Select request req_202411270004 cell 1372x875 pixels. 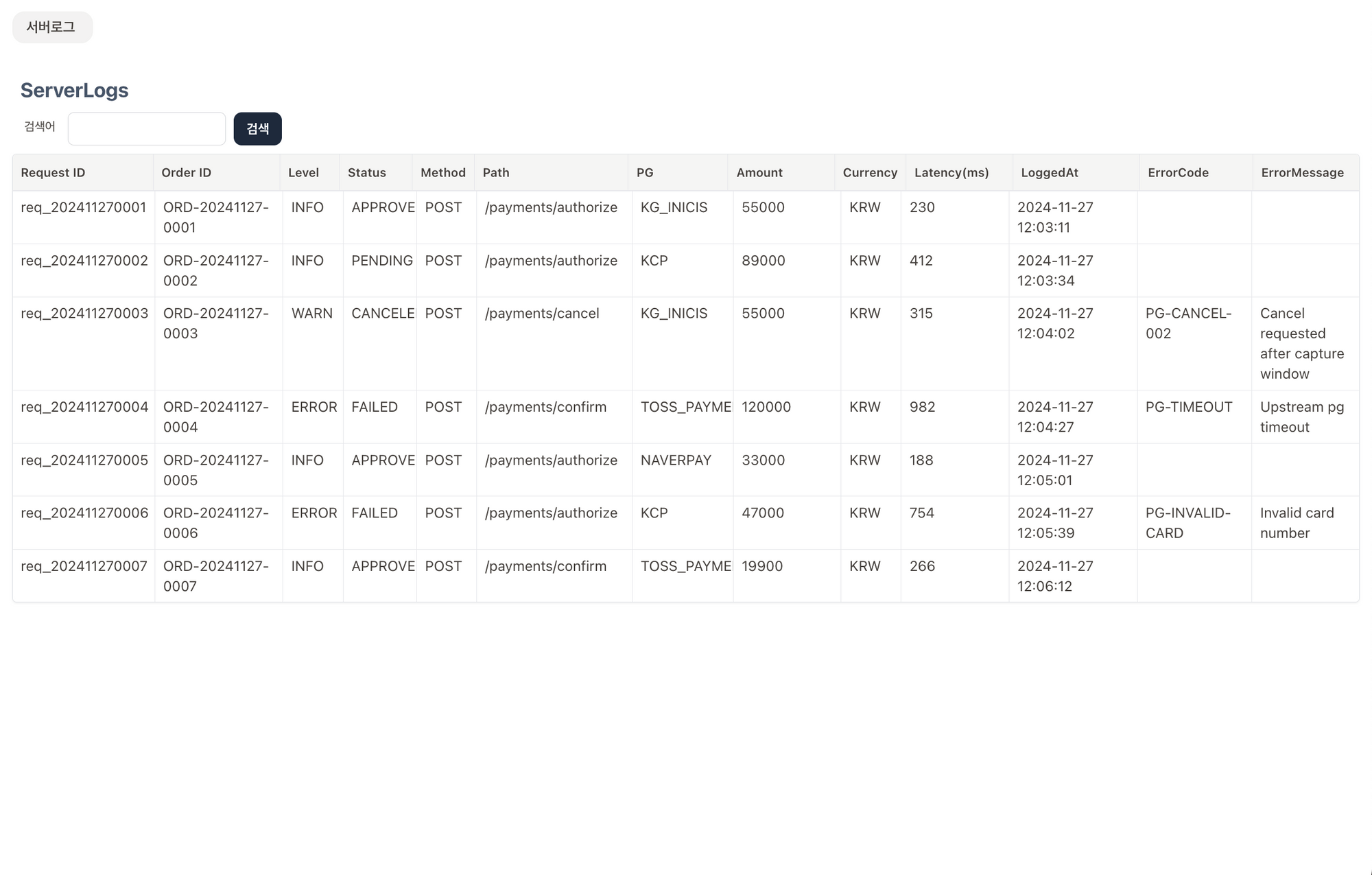coord(84,407)
